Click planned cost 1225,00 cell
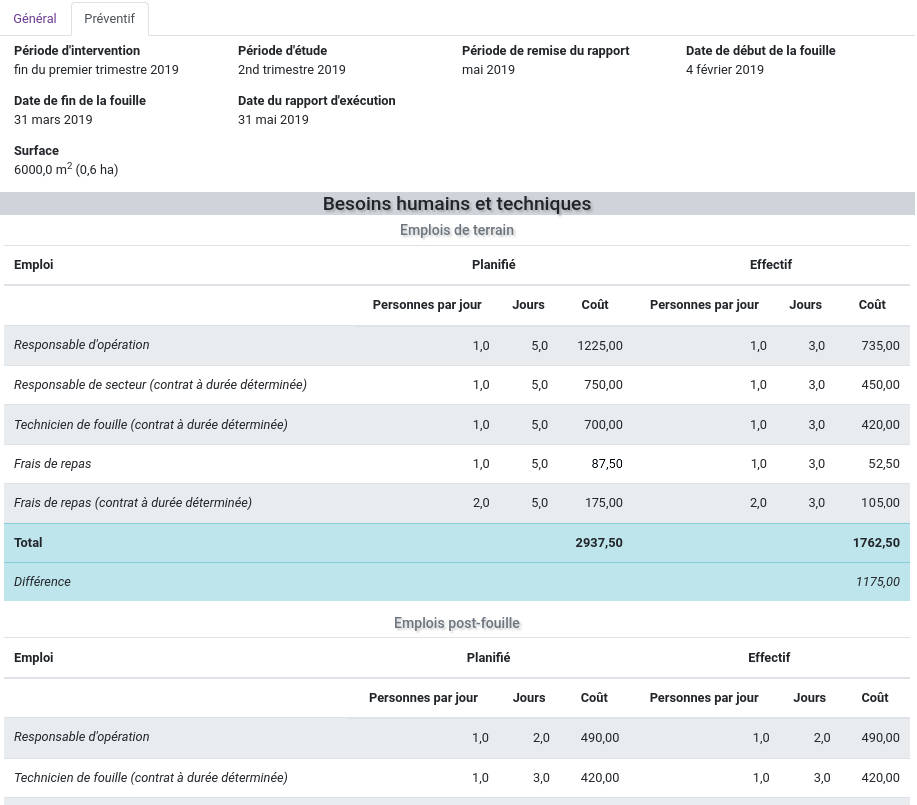 click(600, 346)
